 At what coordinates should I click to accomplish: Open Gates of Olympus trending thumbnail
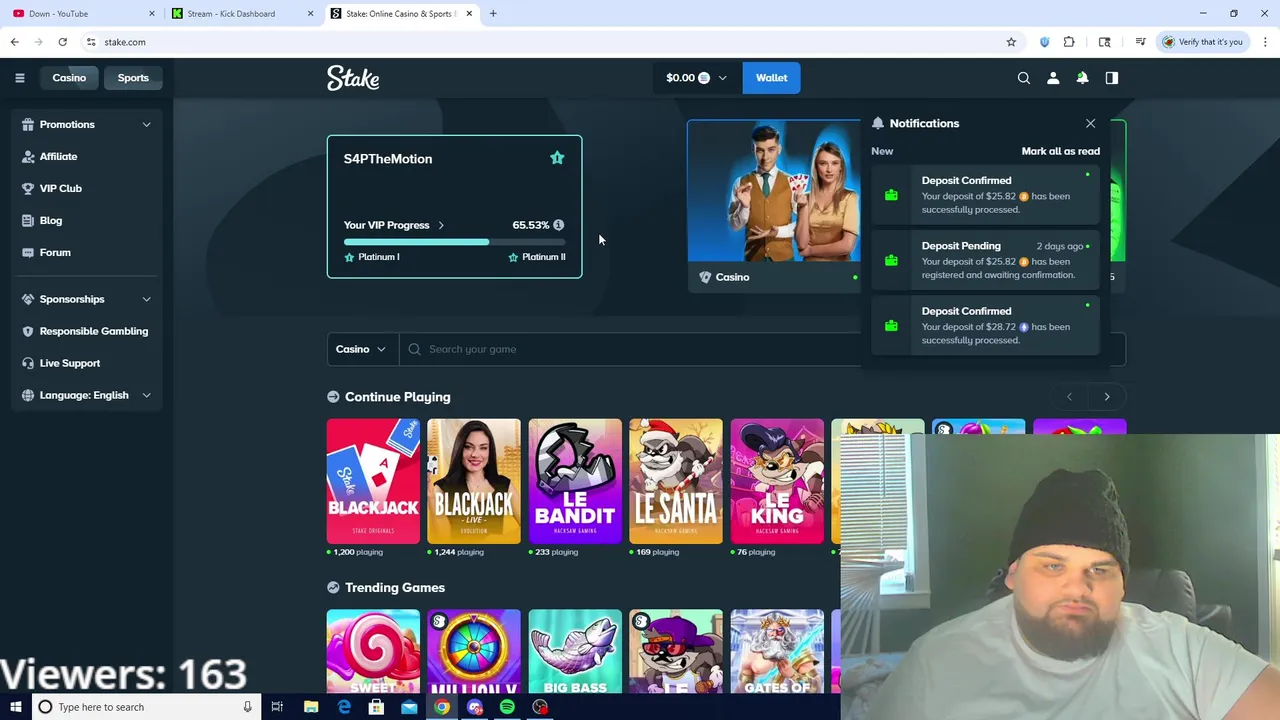coord(777,652)
